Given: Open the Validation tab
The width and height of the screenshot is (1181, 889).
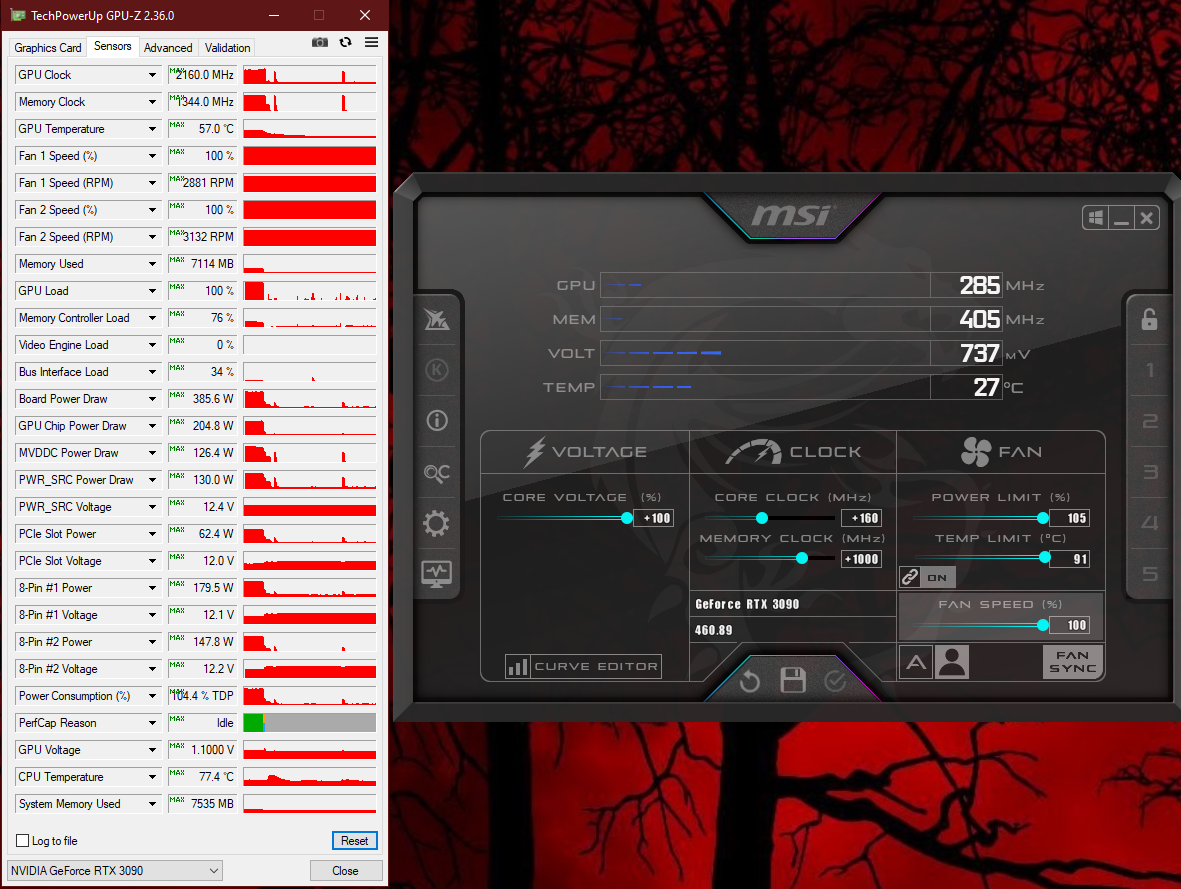Looking at the screenshot, I should pos(227,47).
